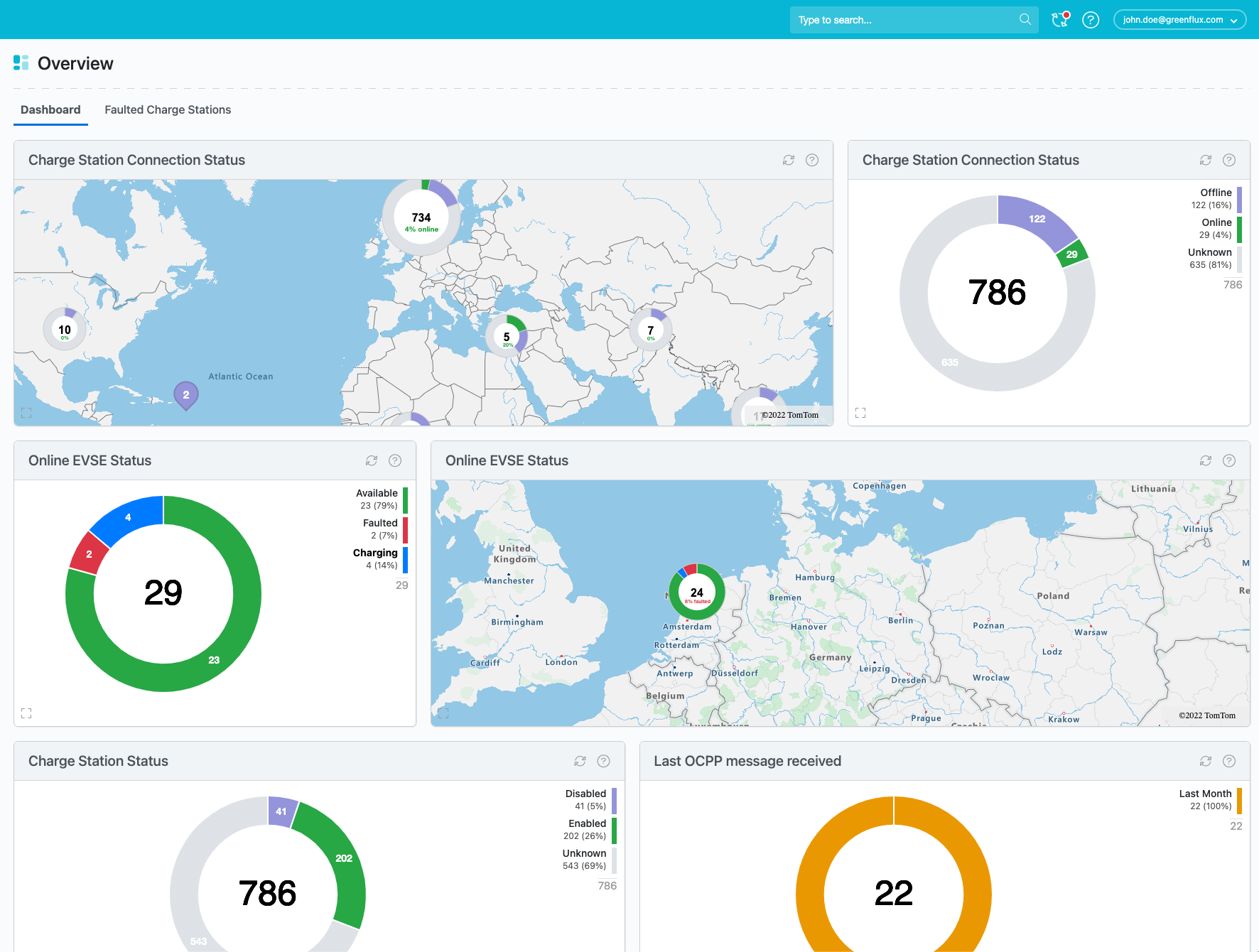The height and width of the screenshot is (952, 1259).
Task: Toggle the Enabled legend entry
Action: (590, 830)
